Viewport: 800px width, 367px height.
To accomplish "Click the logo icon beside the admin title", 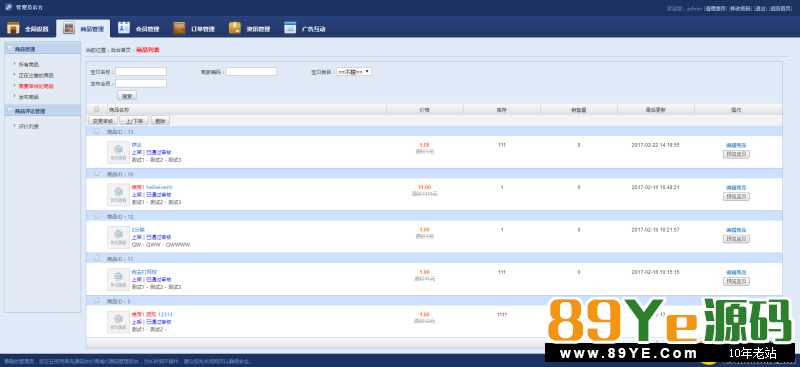I will pyautogui.click(x=9, y=8).
